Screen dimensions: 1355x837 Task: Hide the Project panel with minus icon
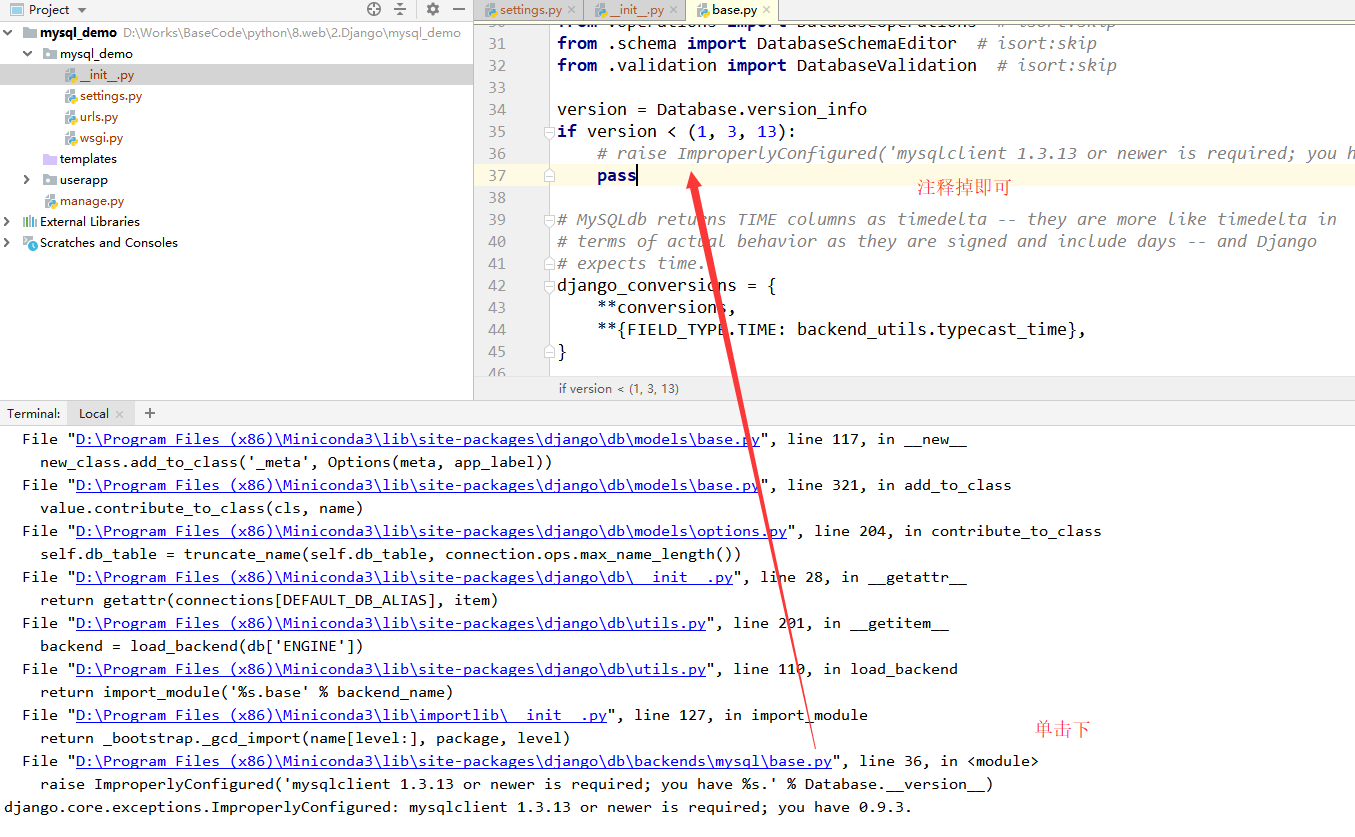point(459,9)
